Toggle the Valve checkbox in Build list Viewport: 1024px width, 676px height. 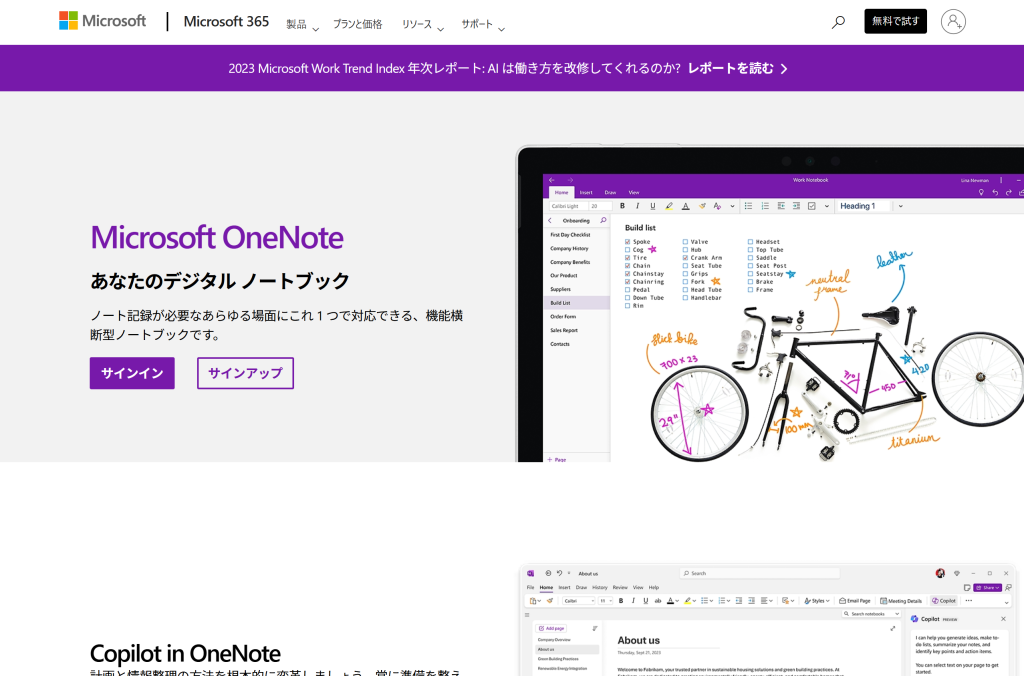(685, 242)
